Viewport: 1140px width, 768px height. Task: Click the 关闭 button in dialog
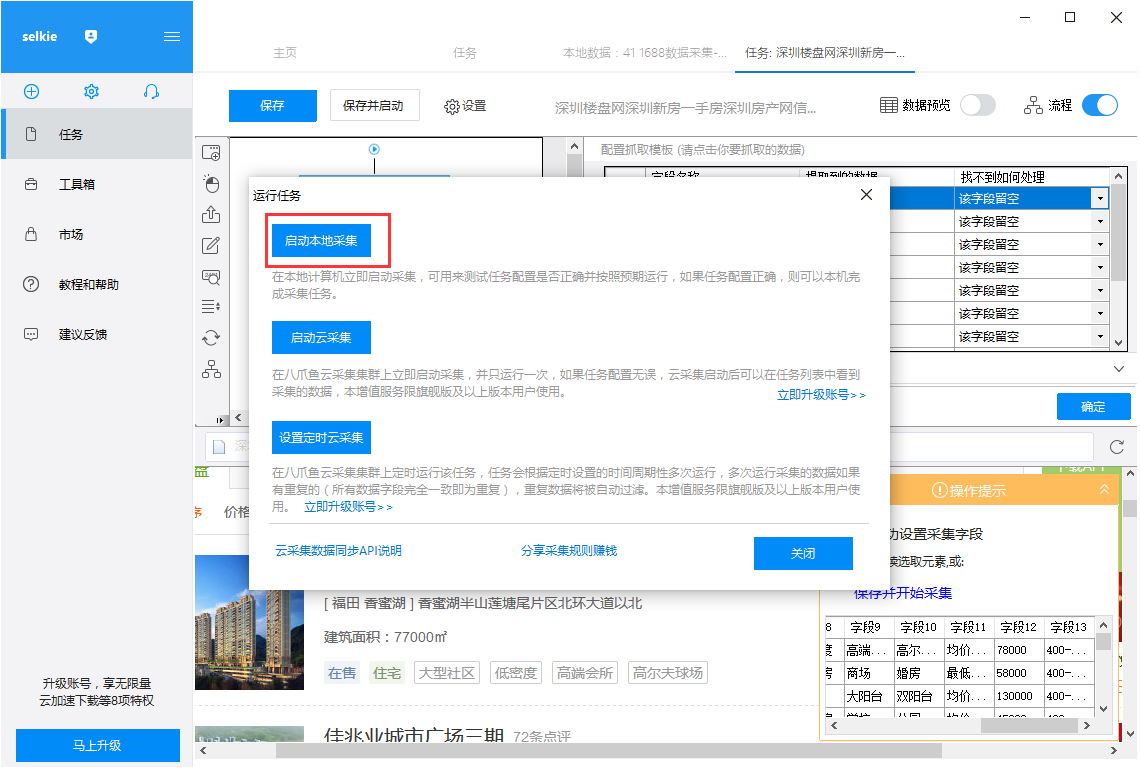tap(803, 553)
